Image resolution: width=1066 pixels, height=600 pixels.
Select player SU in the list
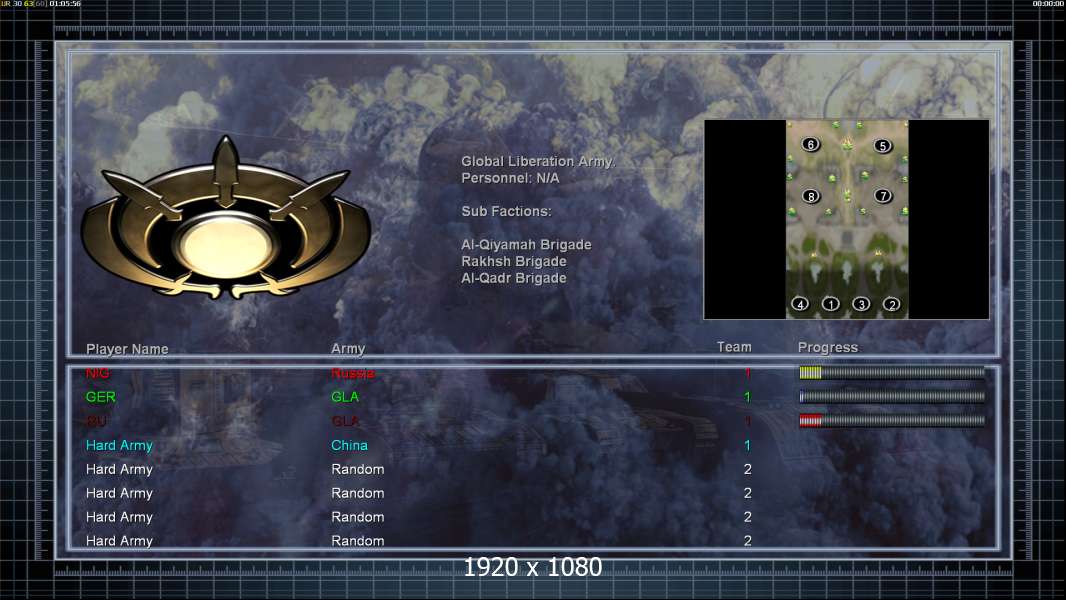coord(96,421)
